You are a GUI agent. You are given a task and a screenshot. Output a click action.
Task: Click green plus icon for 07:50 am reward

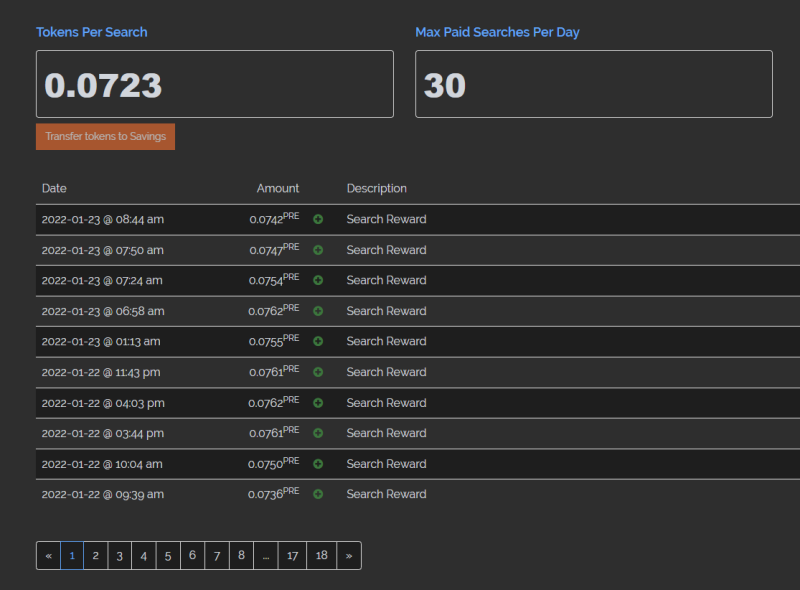318,250
